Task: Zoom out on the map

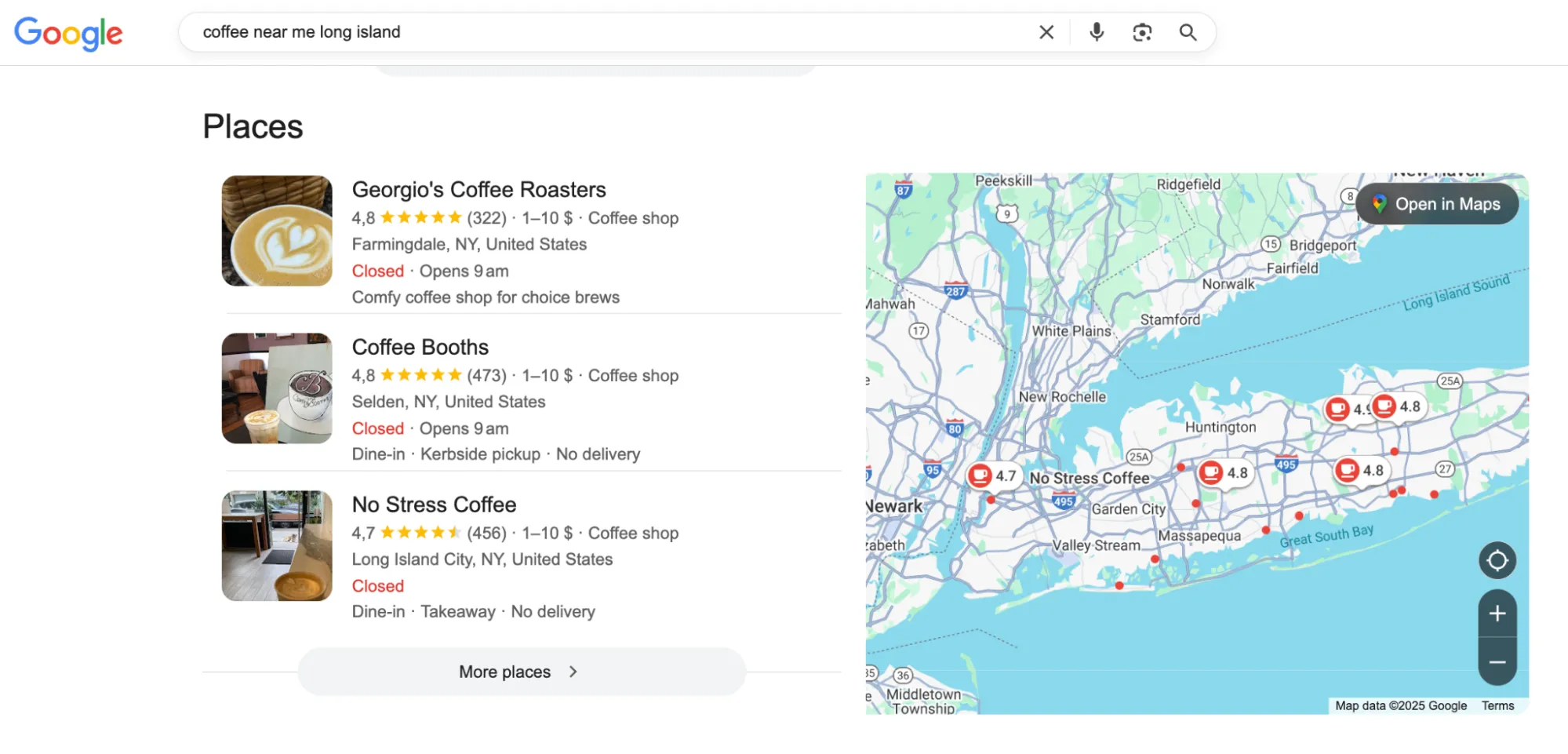Action: coord(1497,662)
